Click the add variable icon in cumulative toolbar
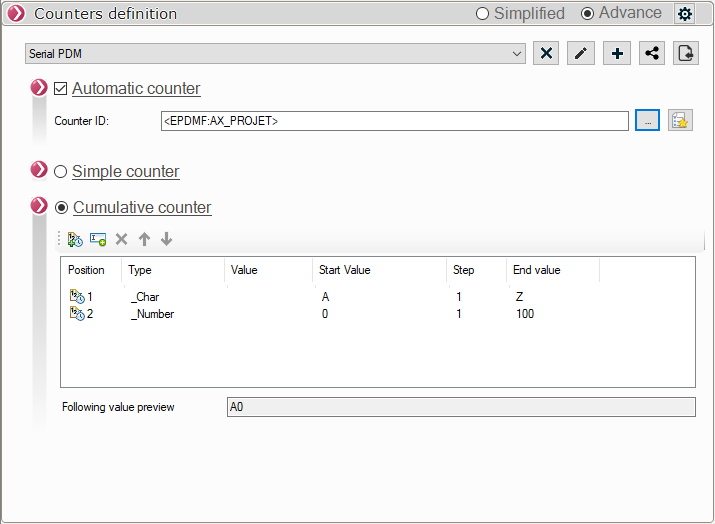This screenshot has height=524, width=715. click(x=98, y=239)
